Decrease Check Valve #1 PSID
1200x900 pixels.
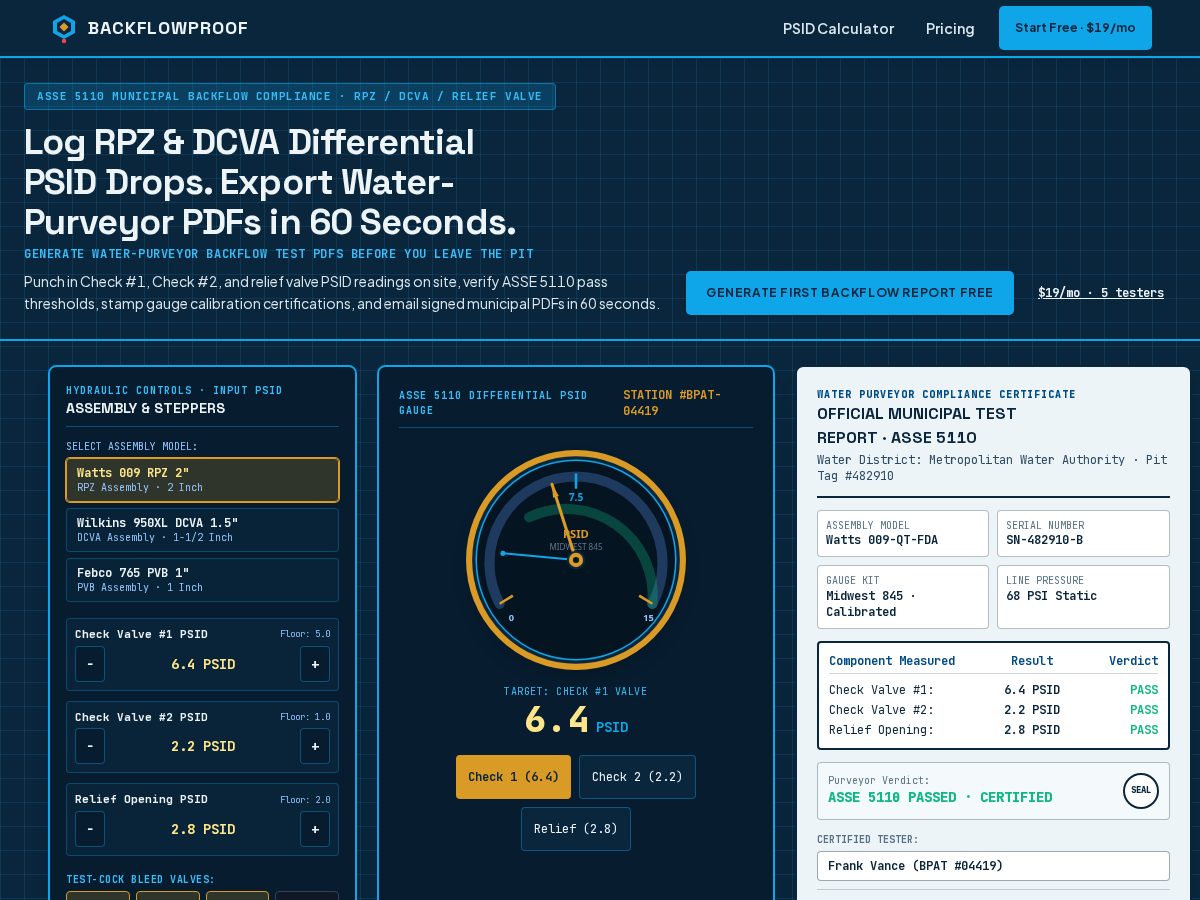[90, 664]
